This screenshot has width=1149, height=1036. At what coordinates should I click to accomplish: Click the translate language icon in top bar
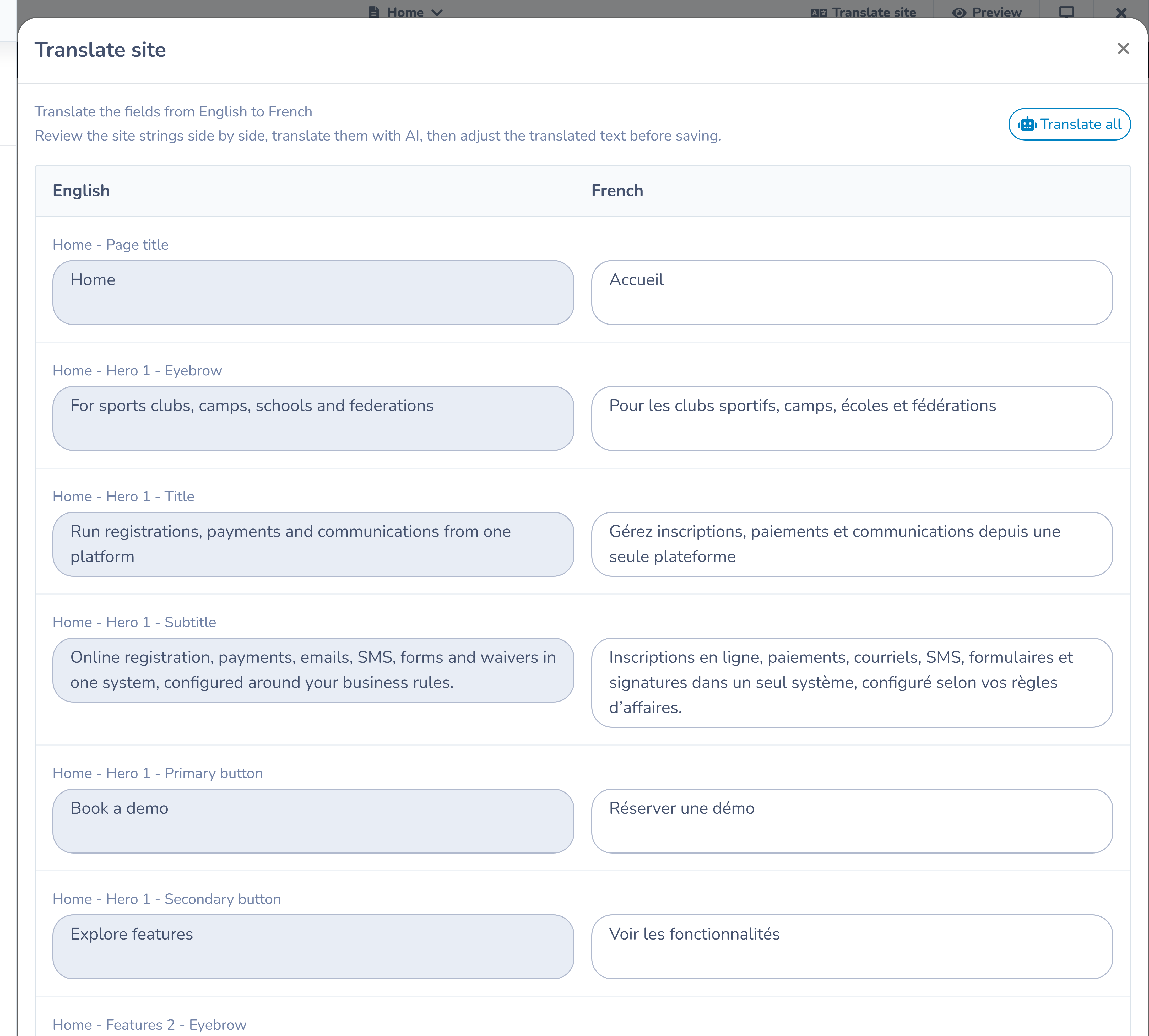[x=819, y=13]
